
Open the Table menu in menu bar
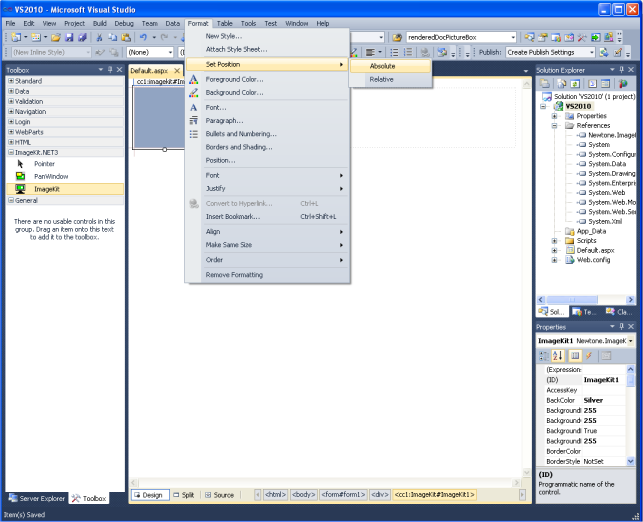[224, 23]
